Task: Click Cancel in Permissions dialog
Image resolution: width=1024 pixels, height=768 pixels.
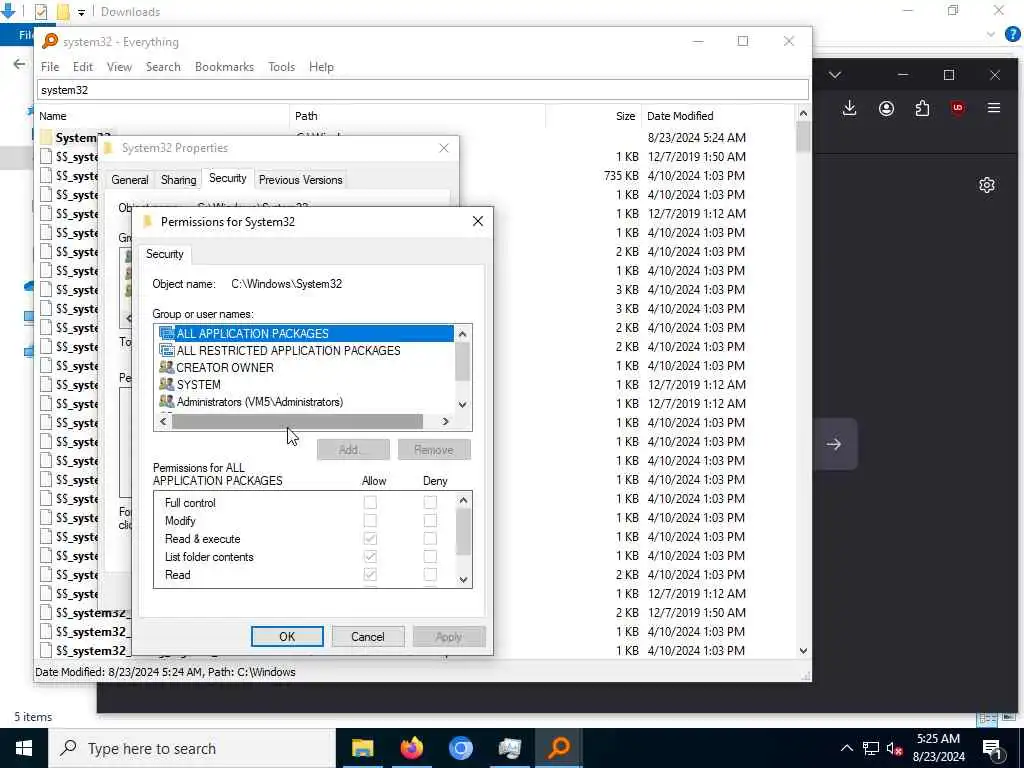Action: [368, 637]
